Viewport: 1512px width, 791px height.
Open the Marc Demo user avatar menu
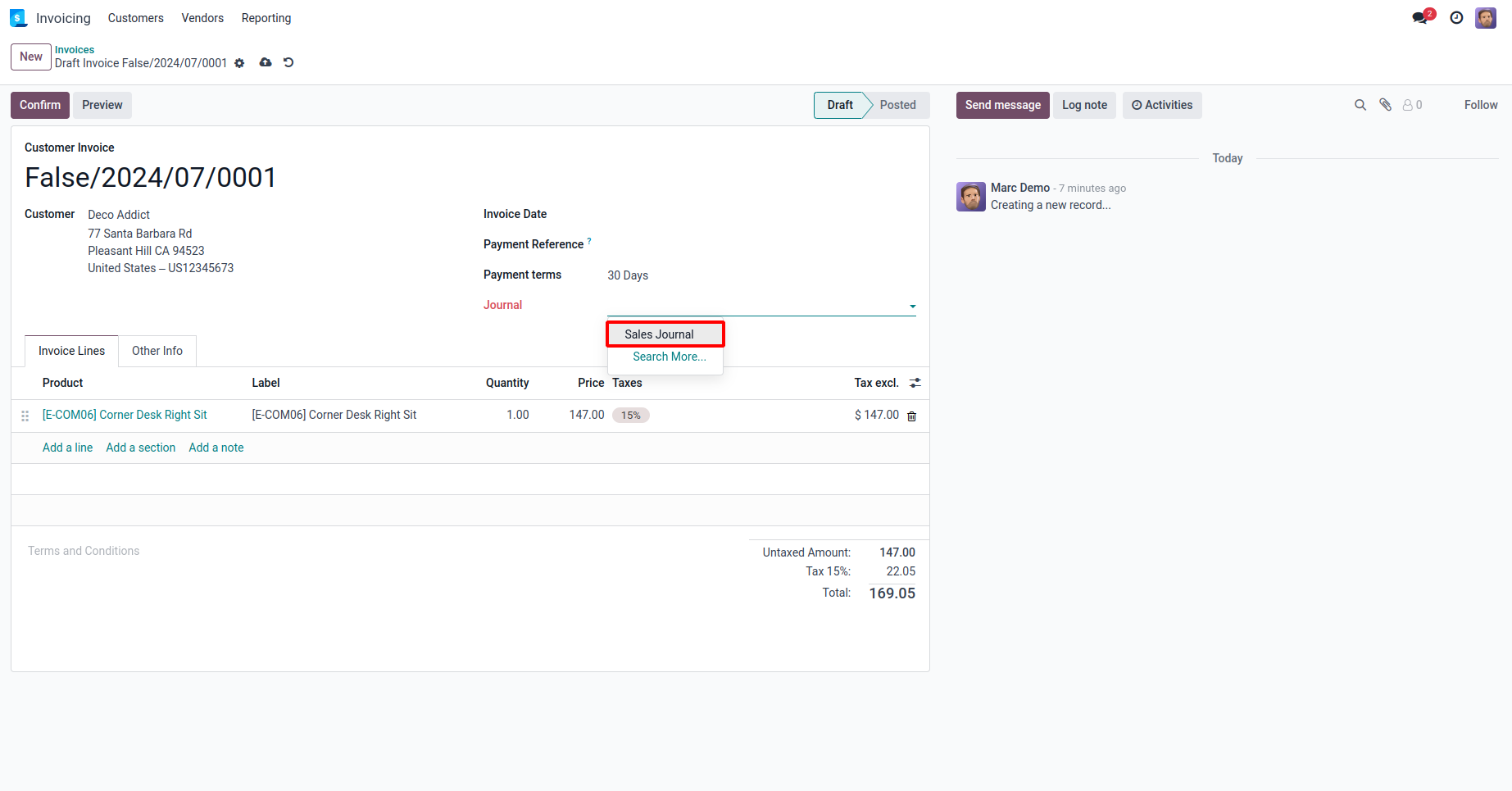point(1486,18)
